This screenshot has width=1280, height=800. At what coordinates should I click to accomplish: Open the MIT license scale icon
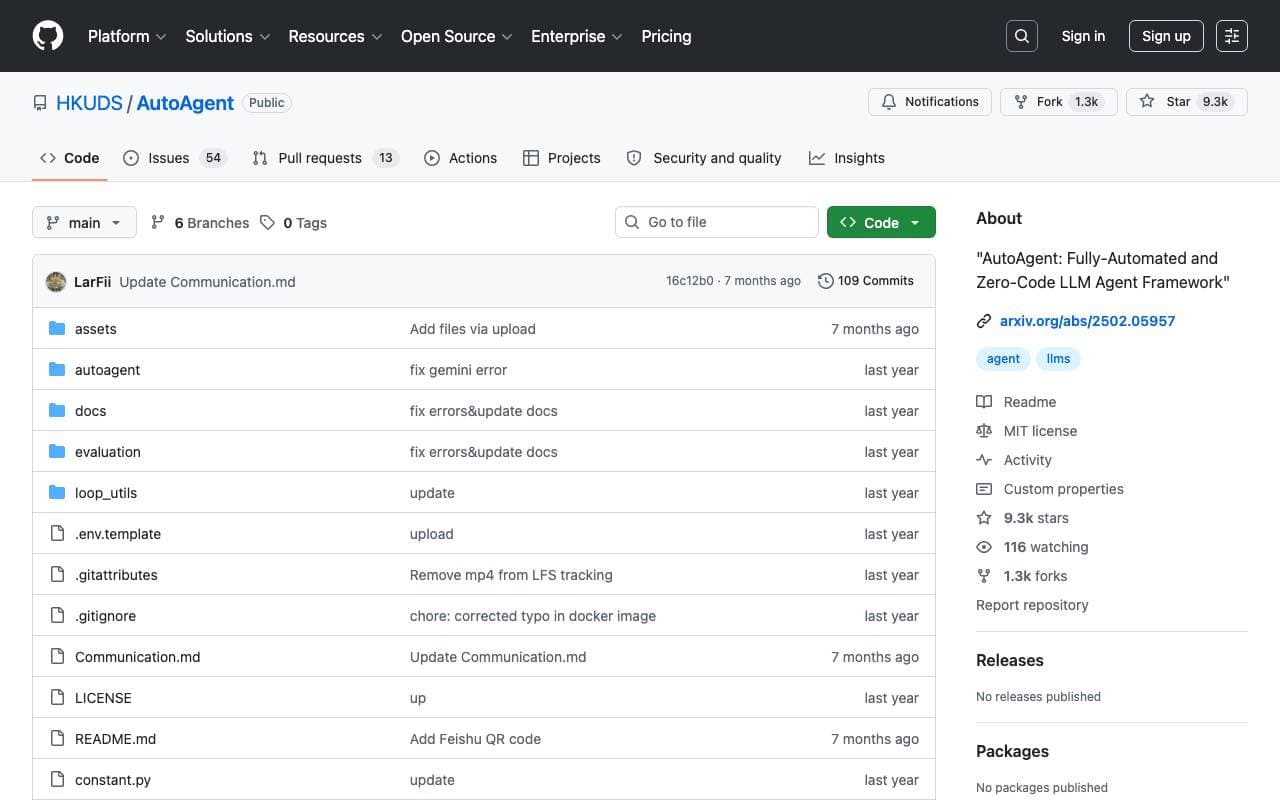pos(984,431)
